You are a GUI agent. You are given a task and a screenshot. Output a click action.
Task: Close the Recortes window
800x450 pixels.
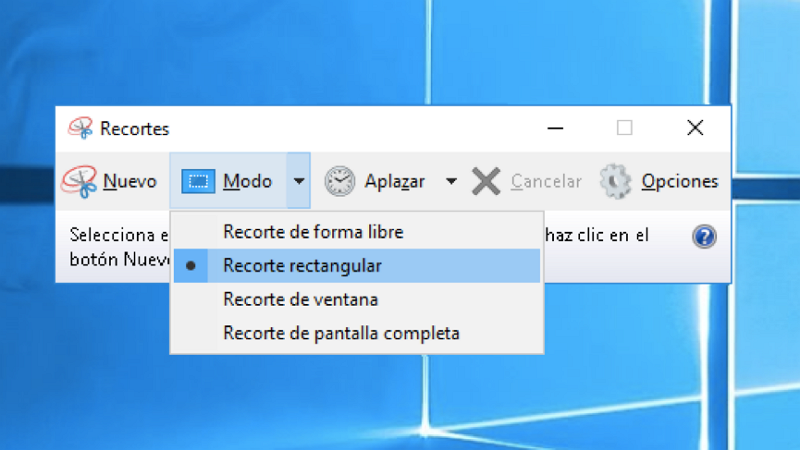pos(695,128)
